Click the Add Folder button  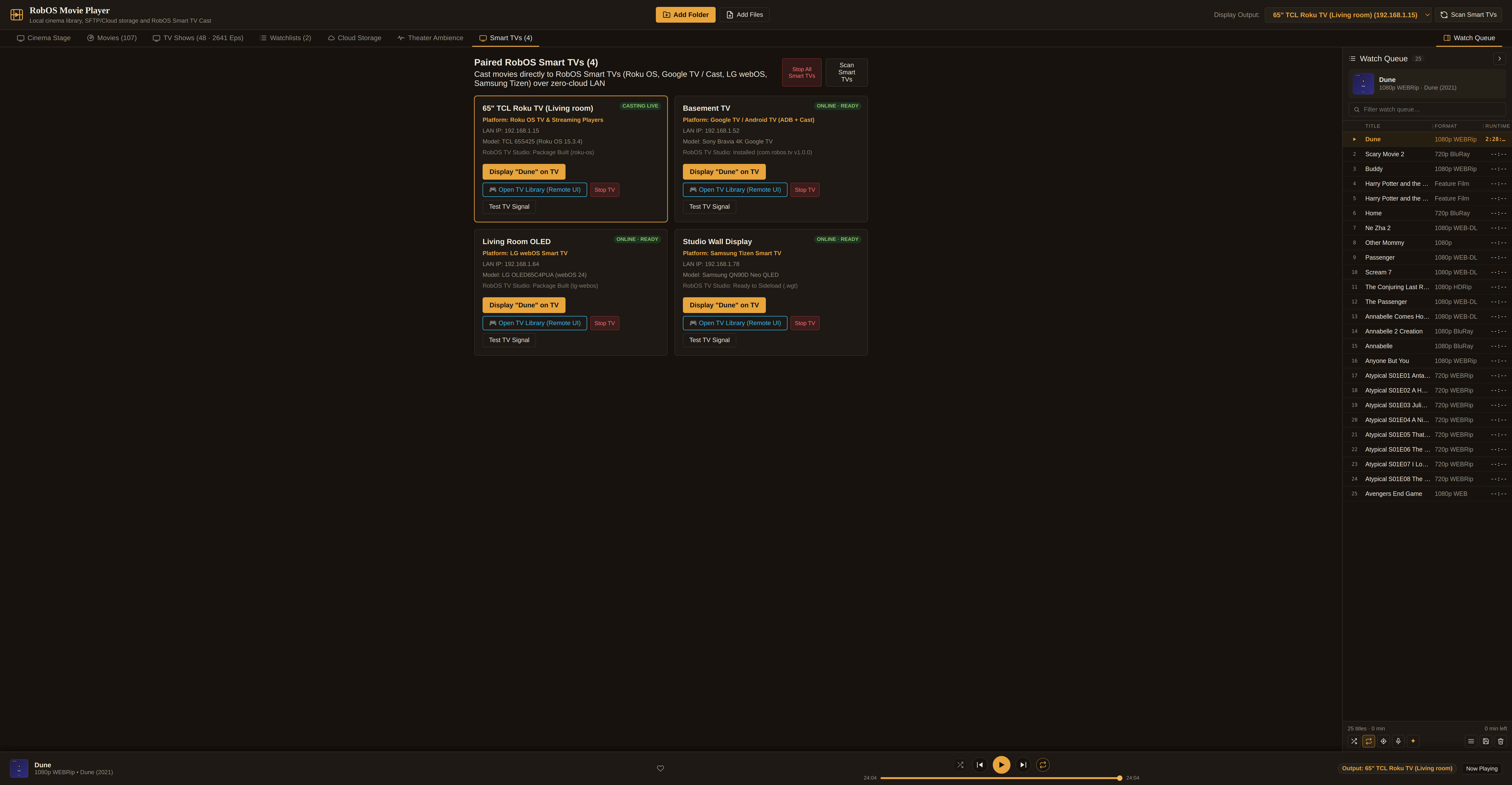686,15
